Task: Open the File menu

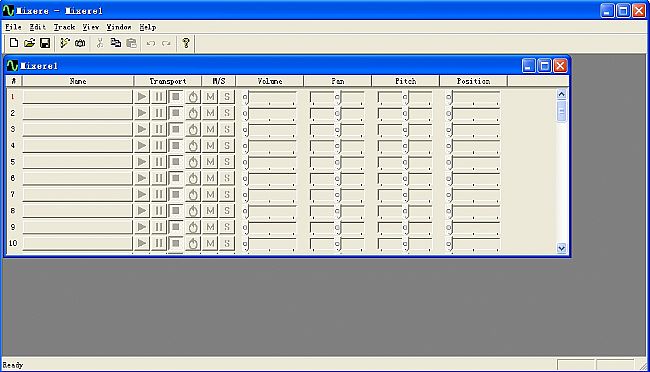Action: pyautogui.click(x=13, y=27)
